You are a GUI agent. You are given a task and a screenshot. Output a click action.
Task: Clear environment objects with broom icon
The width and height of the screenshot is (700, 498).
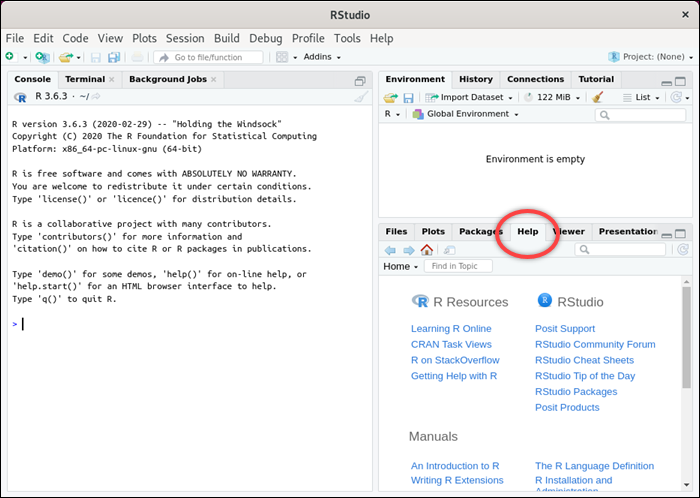click(x=597, y=97)
